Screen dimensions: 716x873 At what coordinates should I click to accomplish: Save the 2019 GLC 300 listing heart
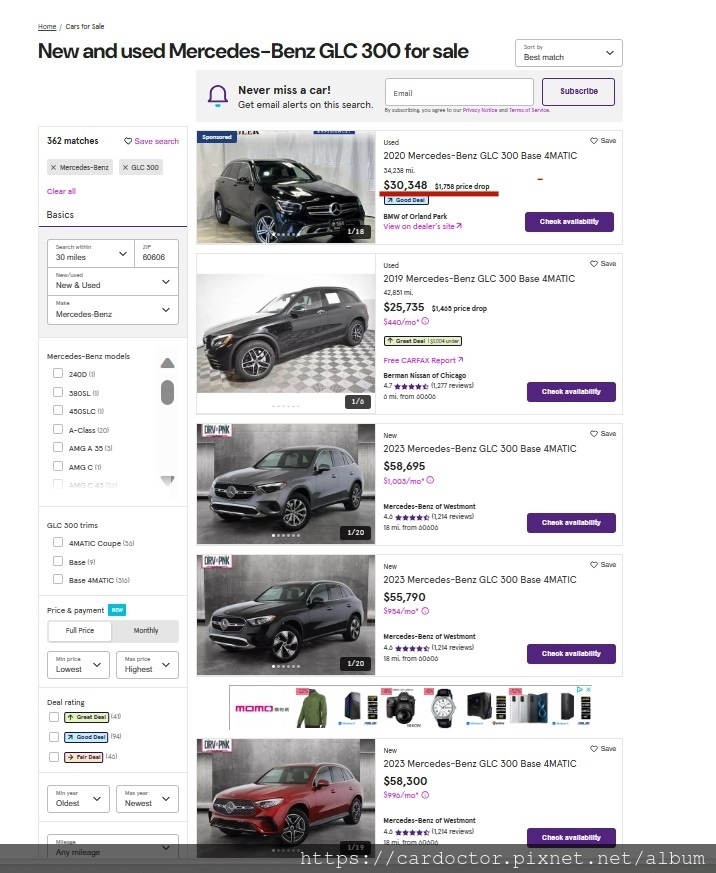594,264
